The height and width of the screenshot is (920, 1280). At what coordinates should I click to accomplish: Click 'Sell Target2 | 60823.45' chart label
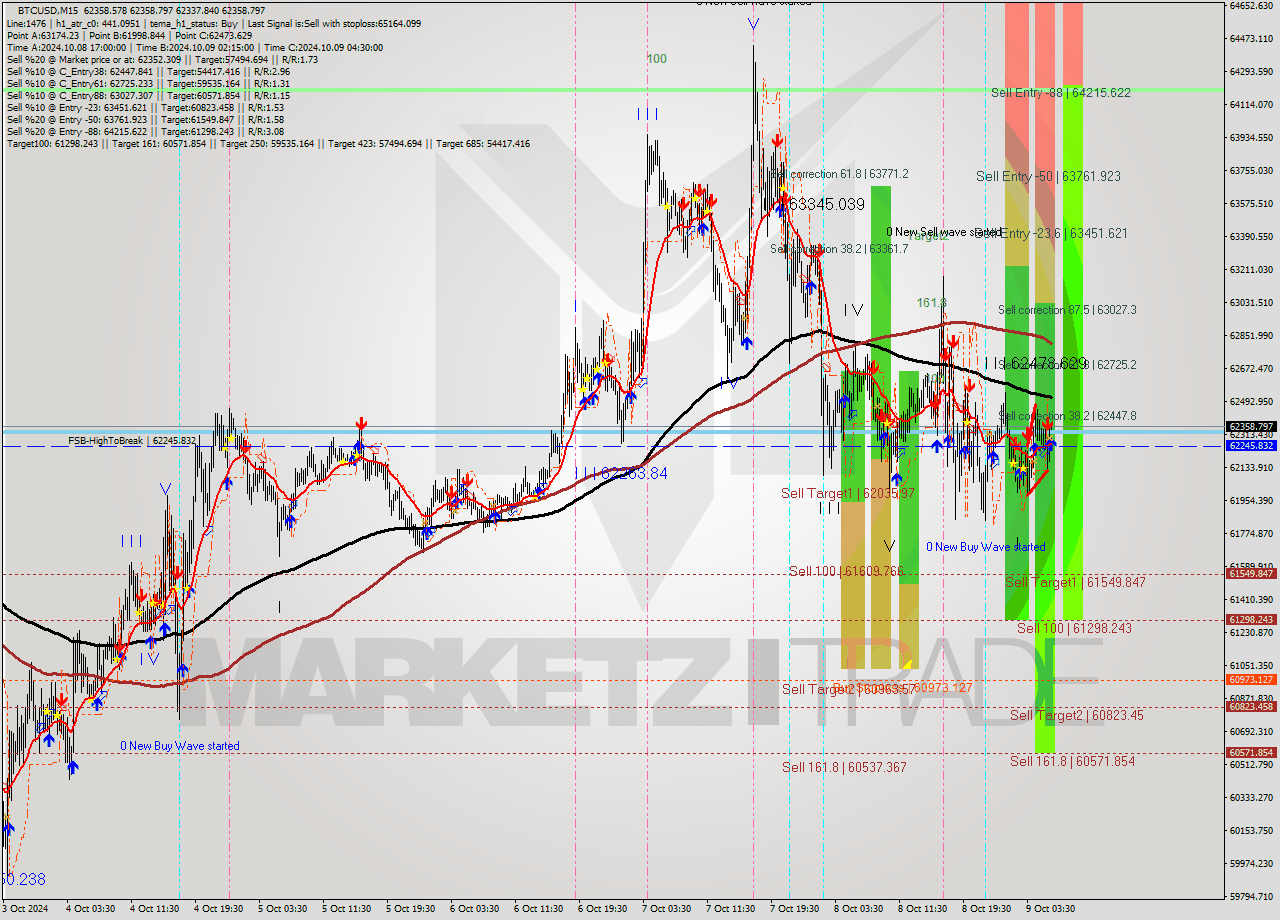tap(1076, 715)
